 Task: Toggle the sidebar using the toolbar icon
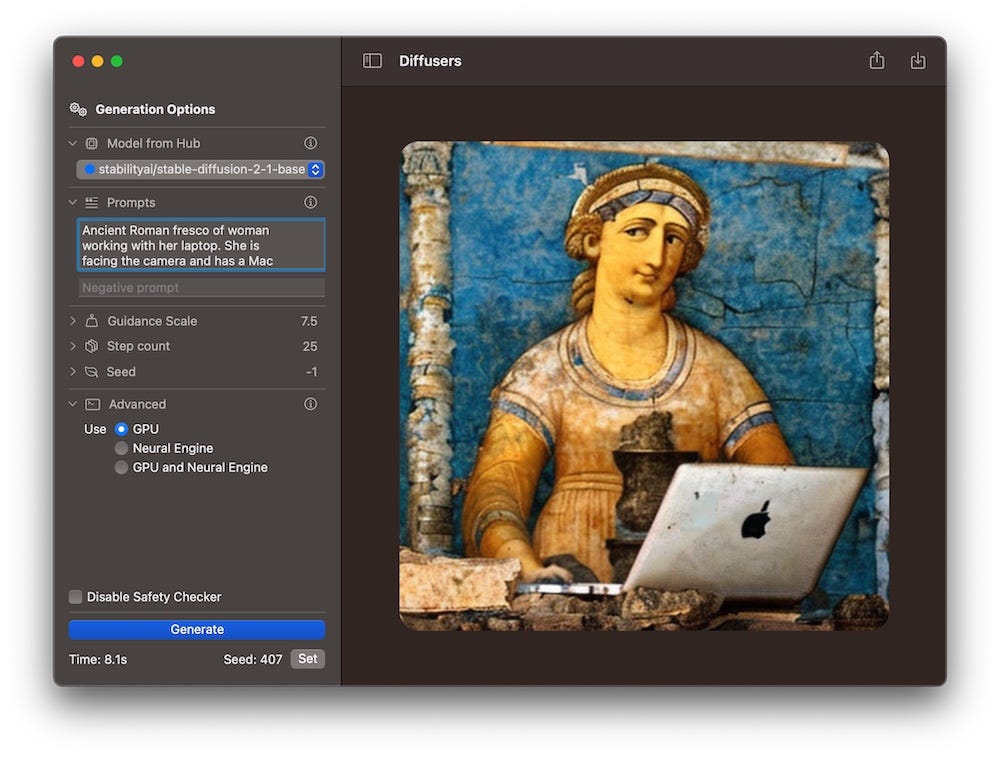(372, 60)
